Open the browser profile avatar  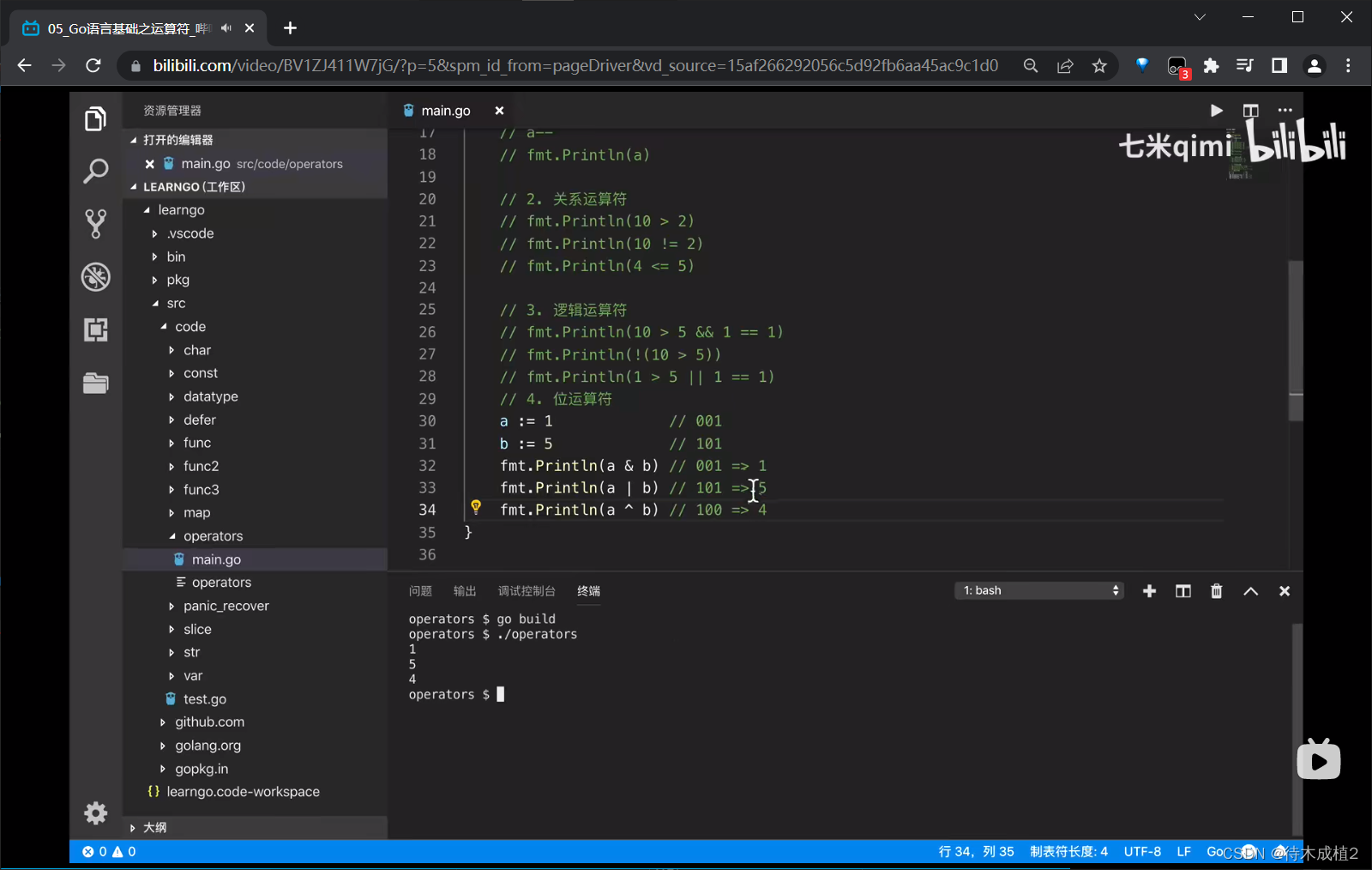point(1314,66)
